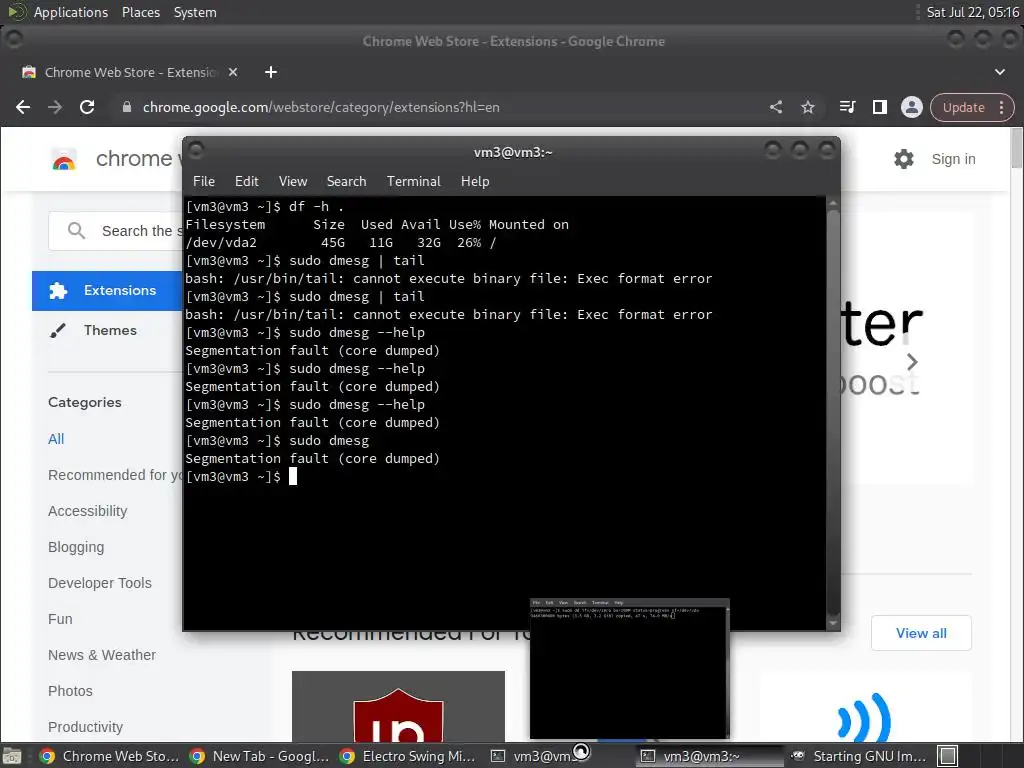Viewport: 1024px width, 768px height.
Task: Go forward in Chrome browser
Action: click(55, 107)
